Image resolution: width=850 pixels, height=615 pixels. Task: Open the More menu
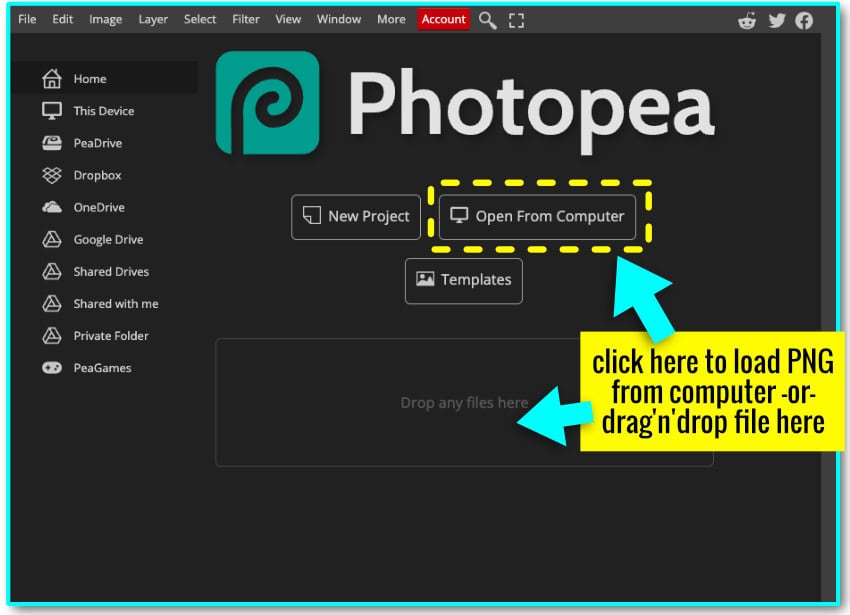click(391, 20)
